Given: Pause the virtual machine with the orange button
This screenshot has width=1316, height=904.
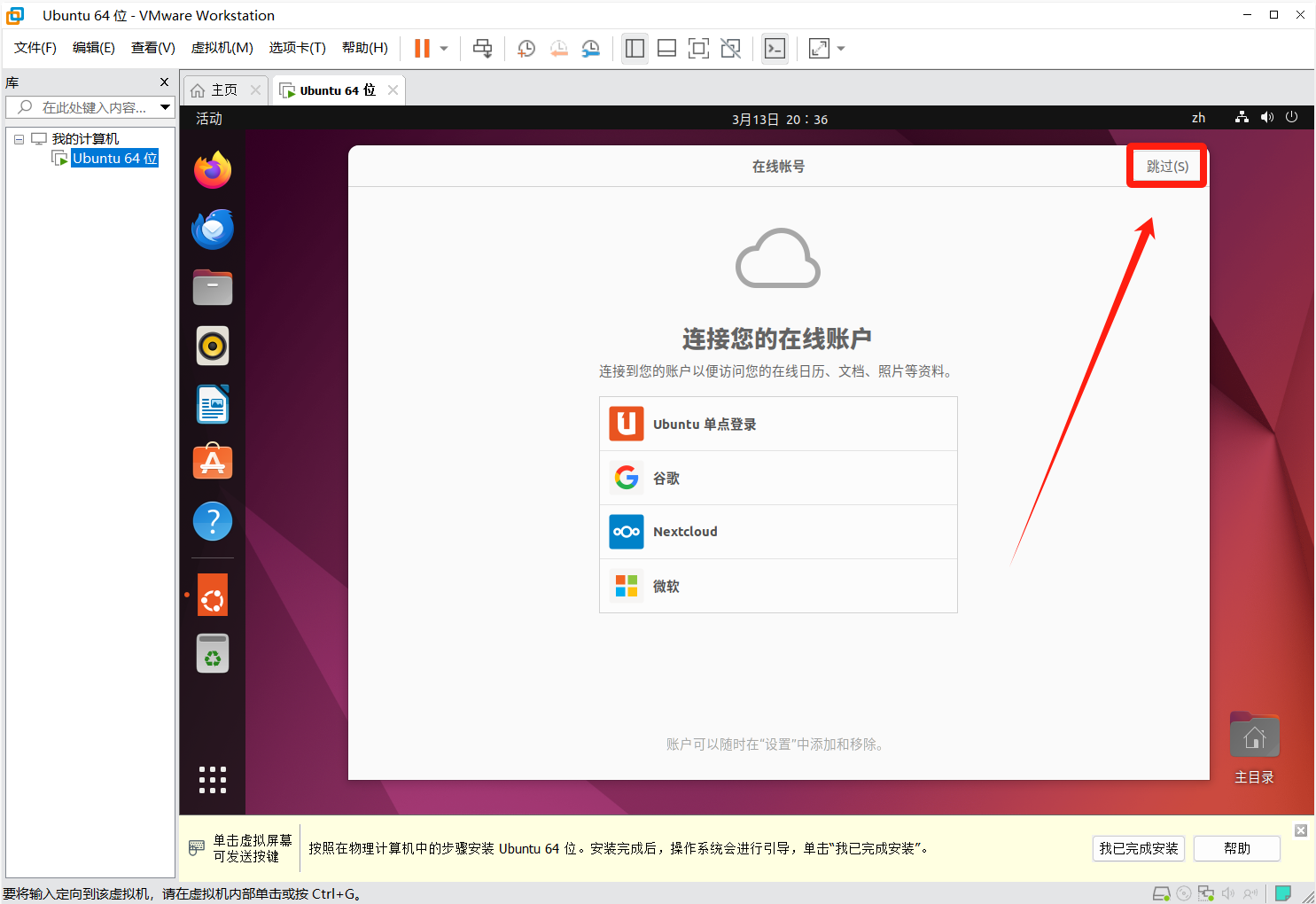Looking at the screenshot, I should [422, 49].
